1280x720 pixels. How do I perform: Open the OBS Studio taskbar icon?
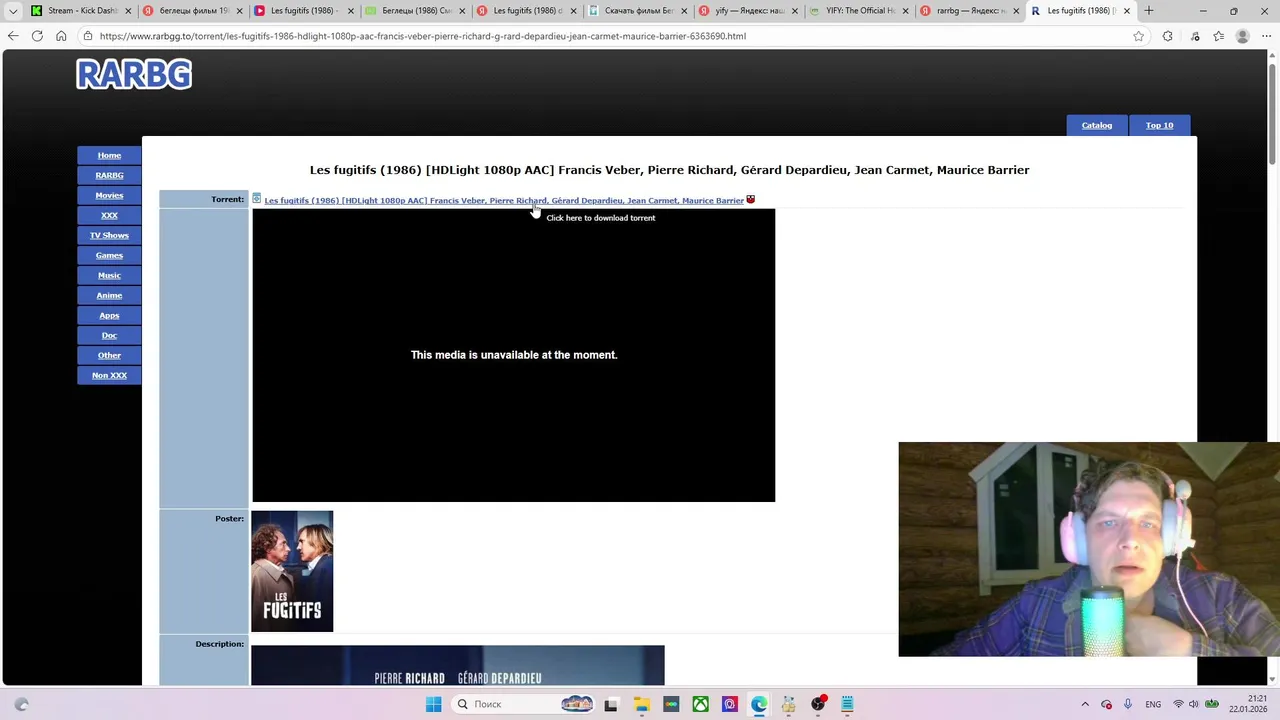coord(818,704)
